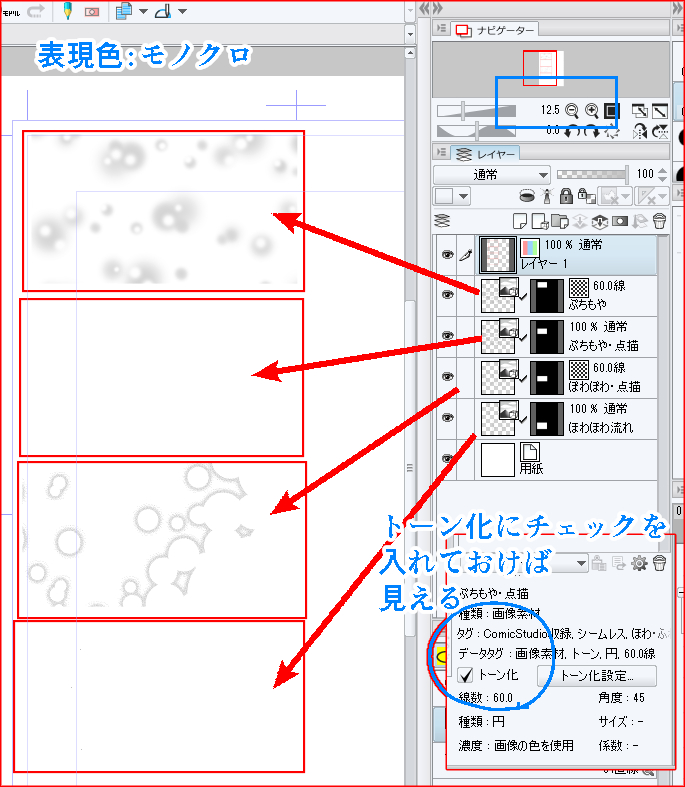Open the ruler display range dropdown

point(651,196)
